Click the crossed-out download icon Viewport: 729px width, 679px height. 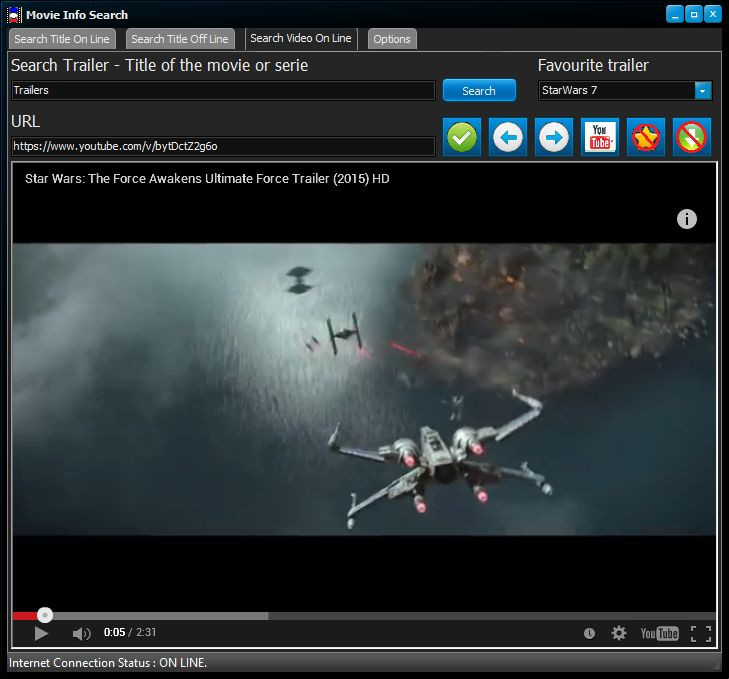692,137
